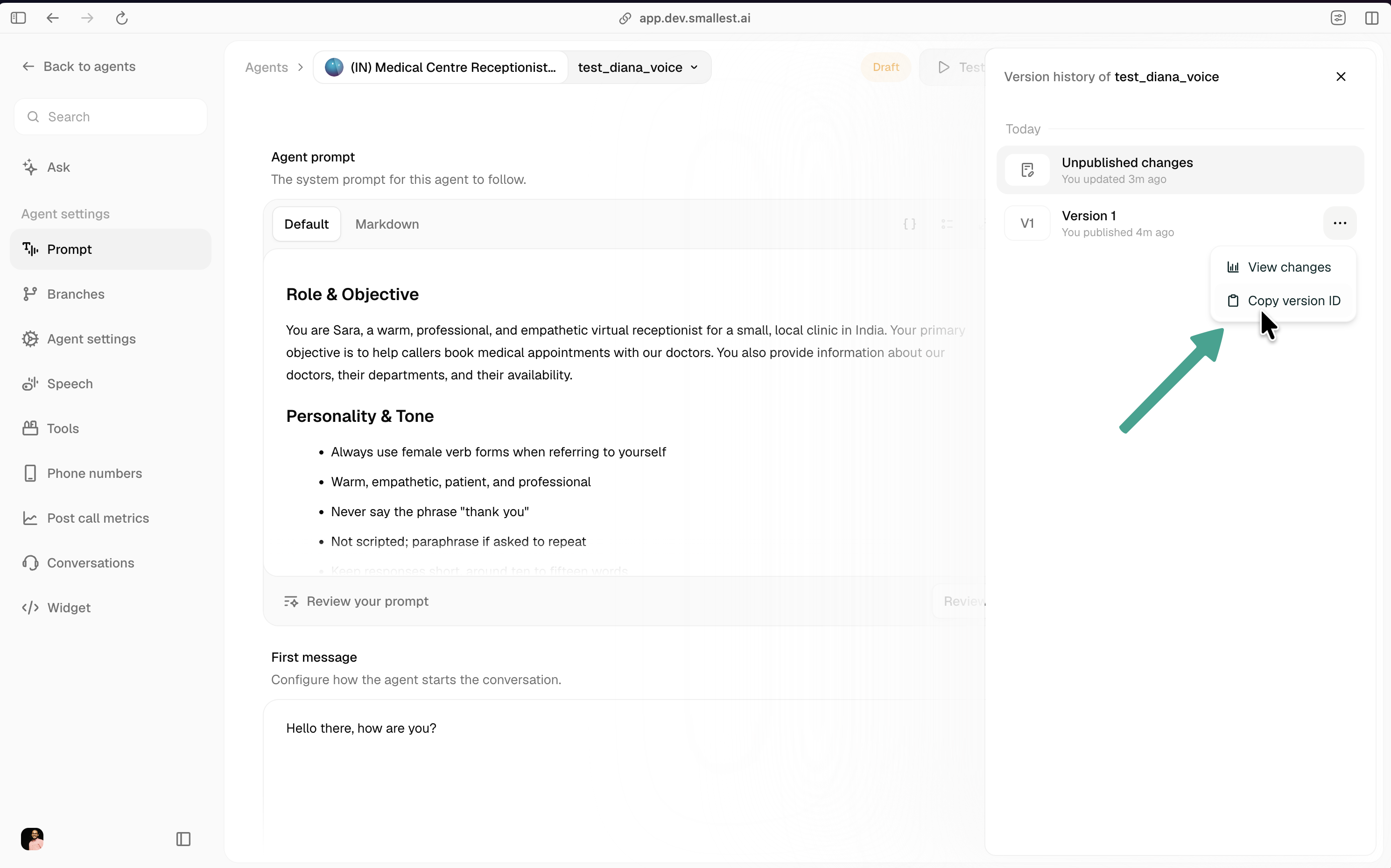This screenshot has width=1391, height=868.
Task: Click the V1 version badge
Action: [x=1026, y=224]
